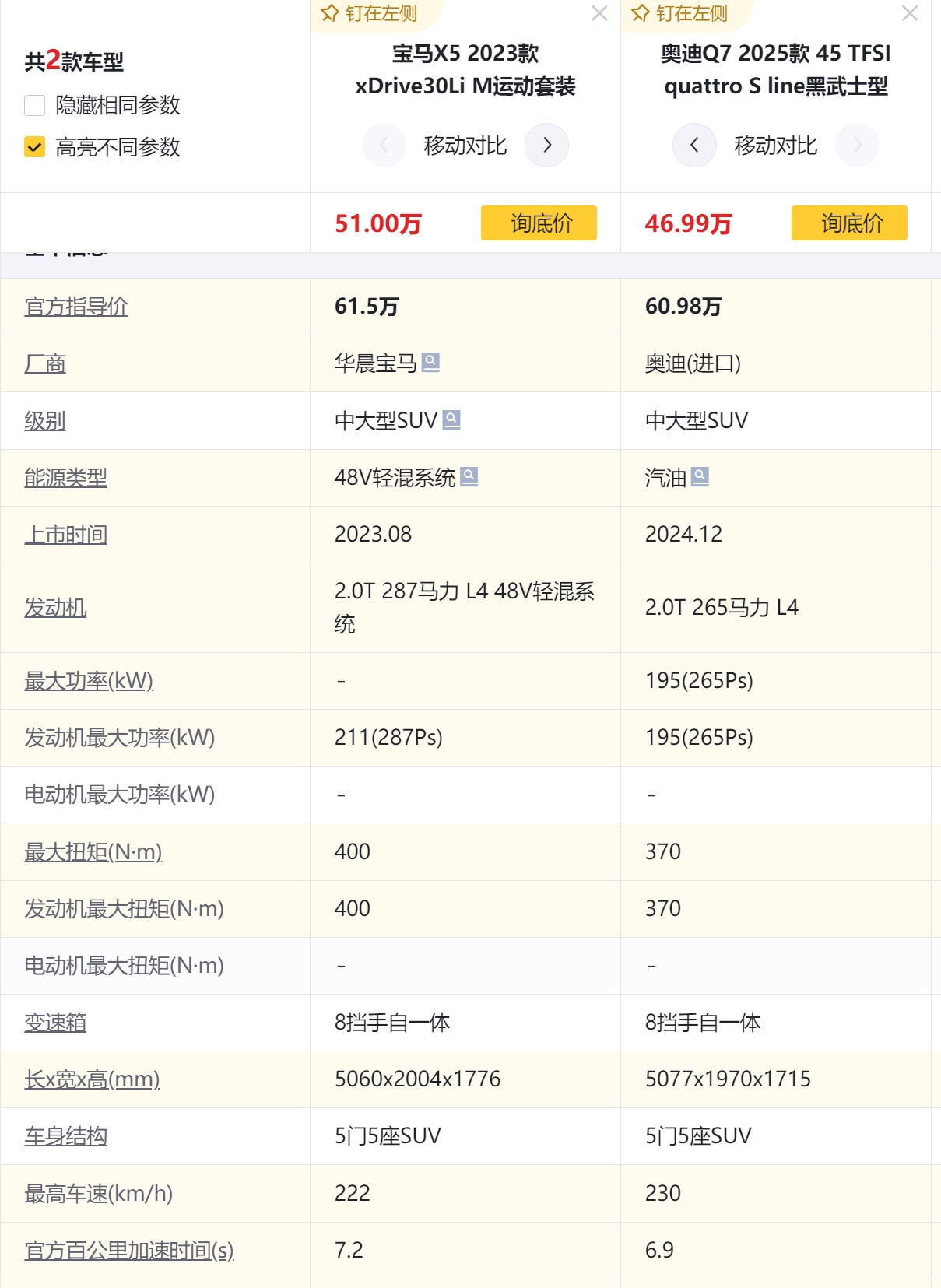Click the 60.98万 official guide price
The height and width of the screenshot is (1288, 941).
[683, 307]
